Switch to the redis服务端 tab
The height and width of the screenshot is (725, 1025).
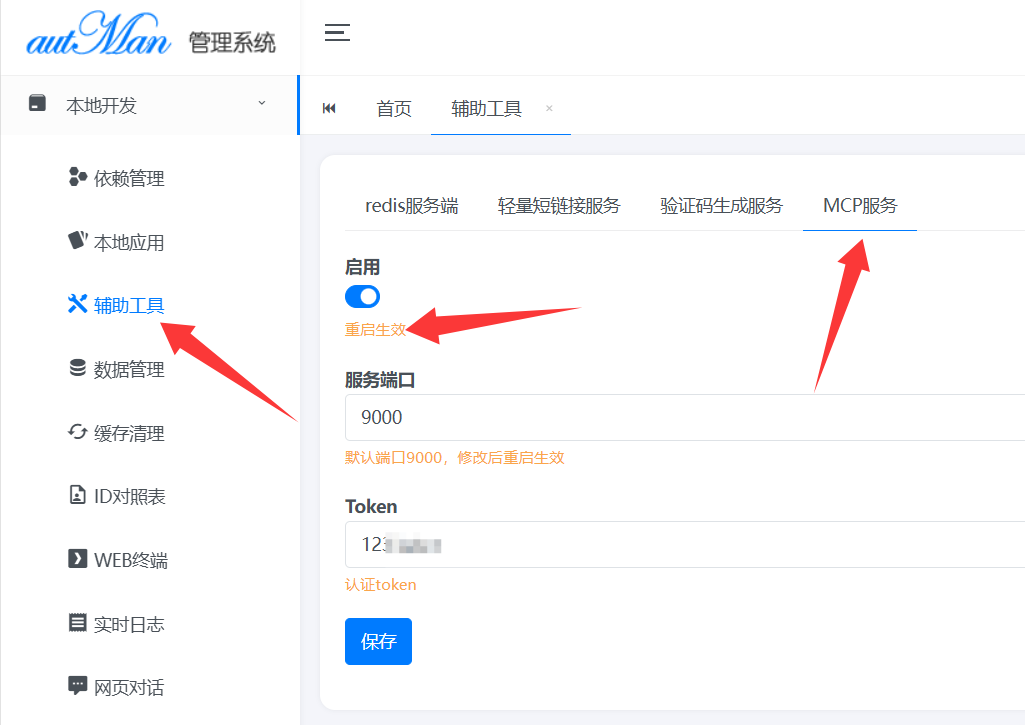tap(411, 206)
